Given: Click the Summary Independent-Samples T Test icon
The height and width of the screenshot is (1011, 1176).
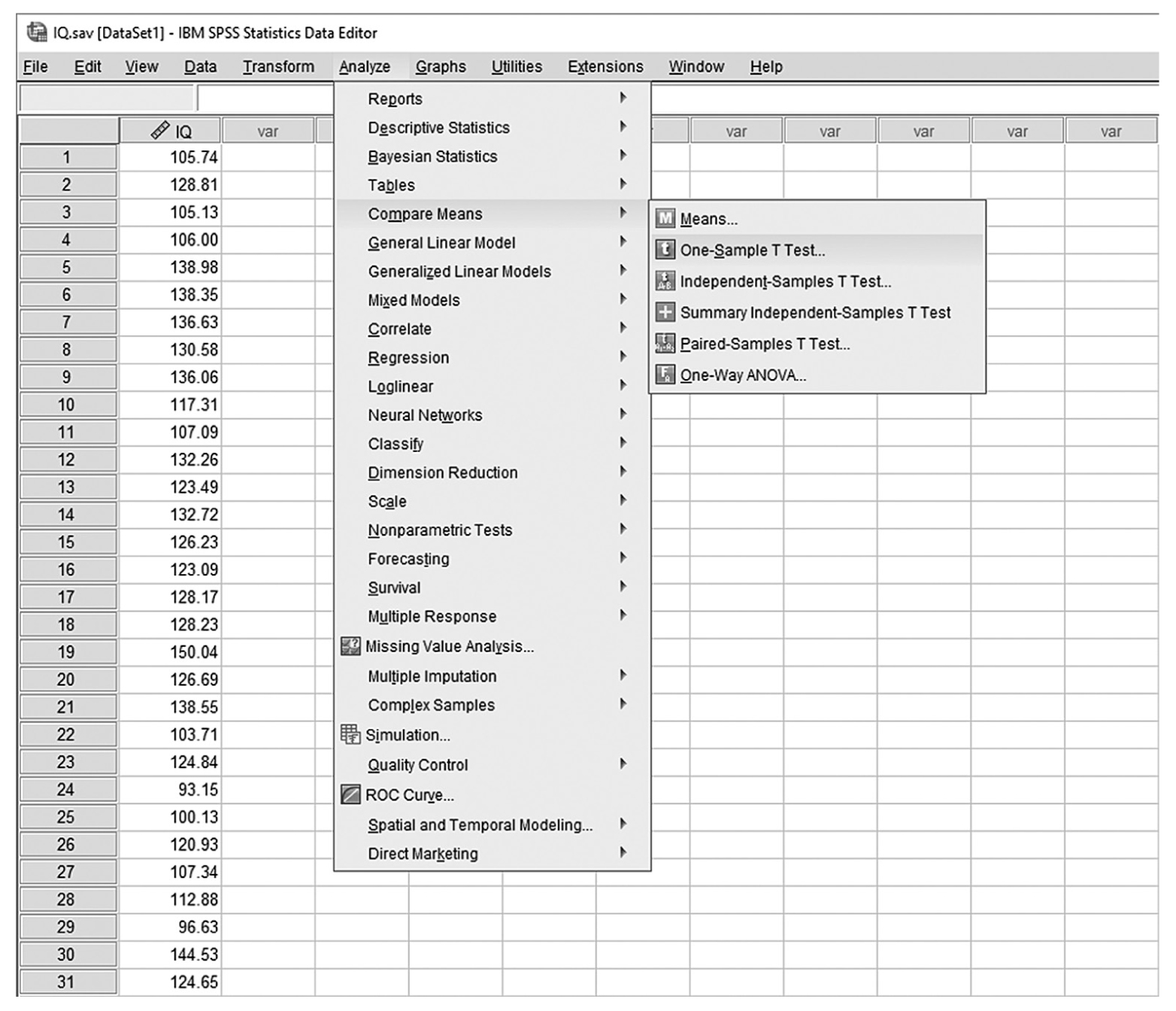Looking at the screenshot, I should coord(665,312).
